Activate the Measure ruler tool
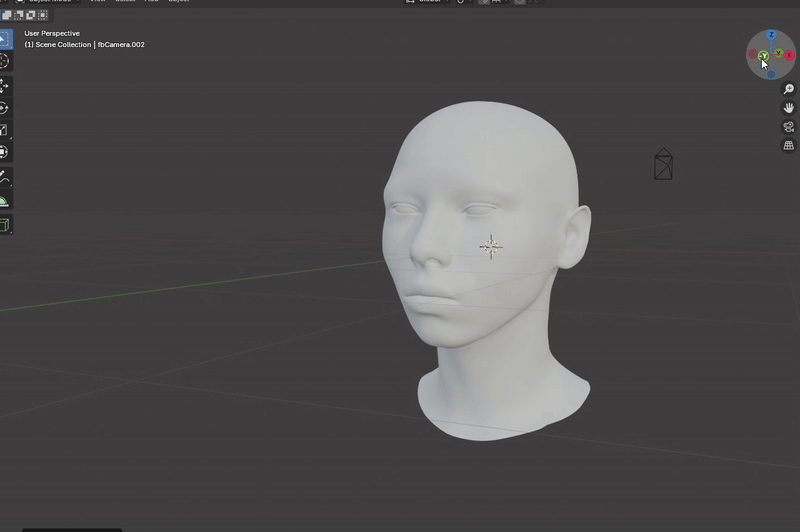This screenshot has width=800, height=532. (4, 200)
